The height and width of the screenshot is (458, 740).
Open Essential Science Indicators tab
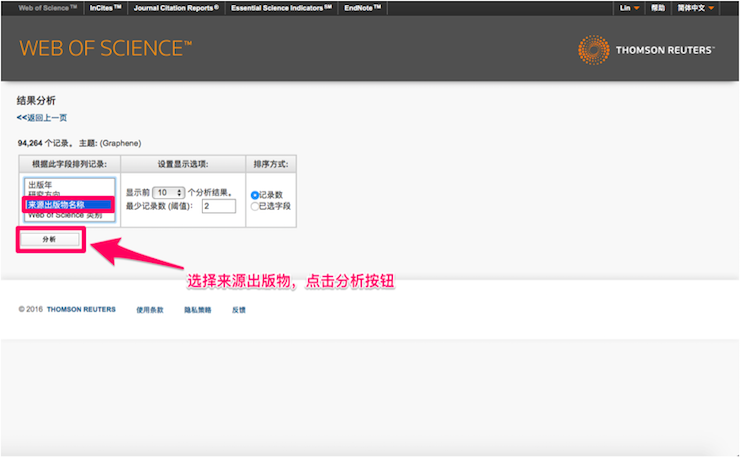pos(281,8)
